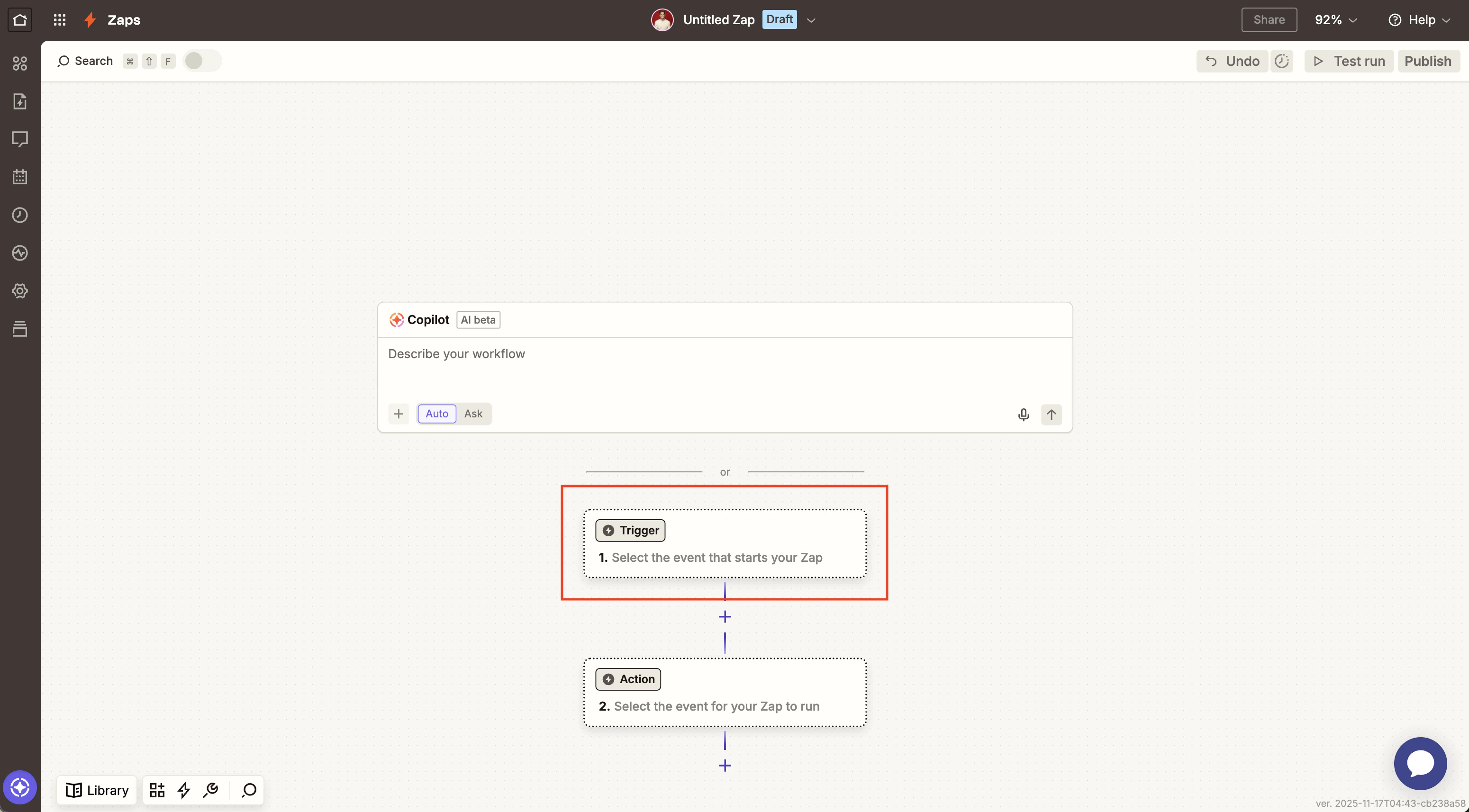Screen dimensions: 1469x812
Task: Click the Zaps heading text
Action: [x=124, y=20]
